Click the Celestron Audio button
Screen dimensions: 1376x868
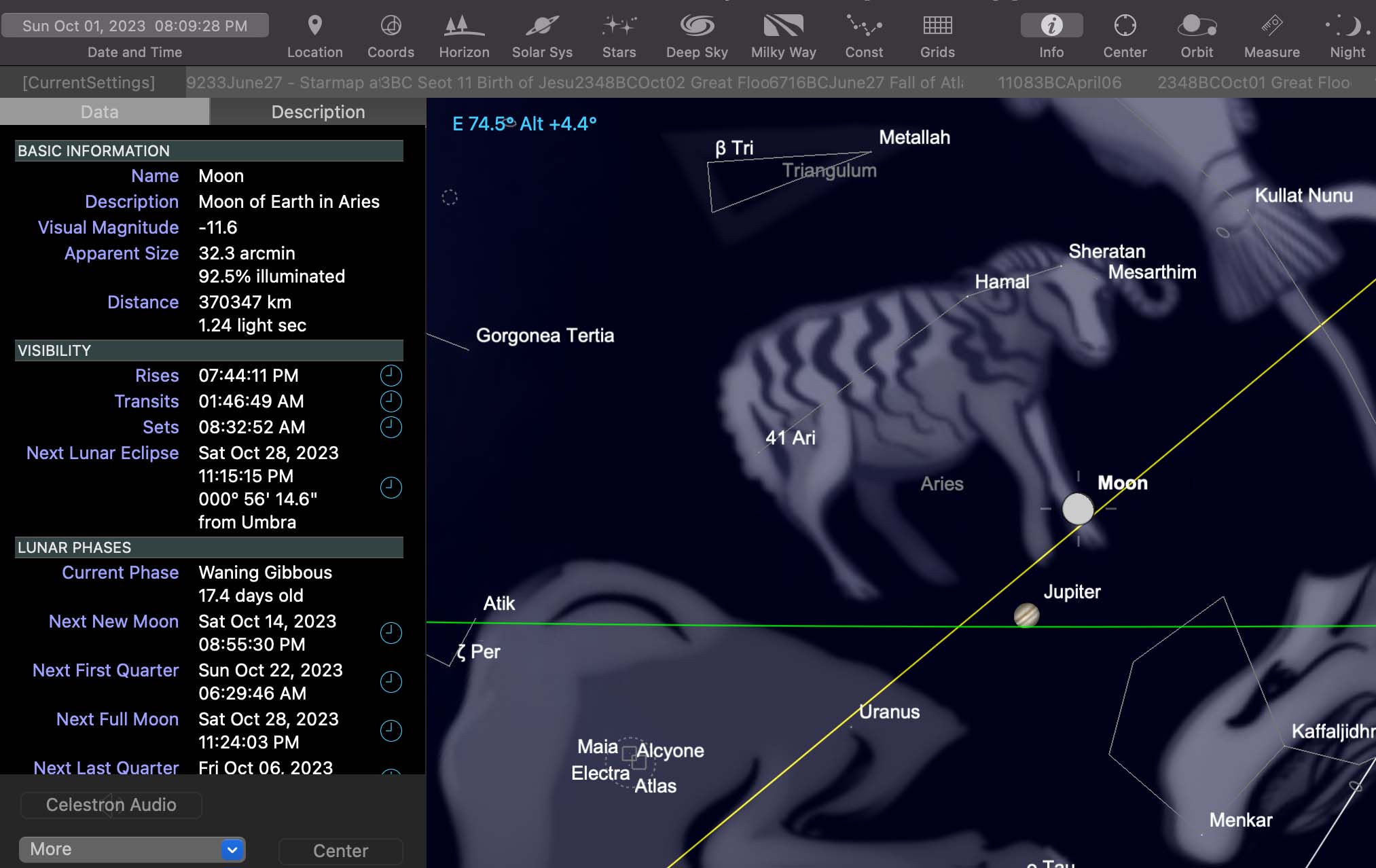111,805
